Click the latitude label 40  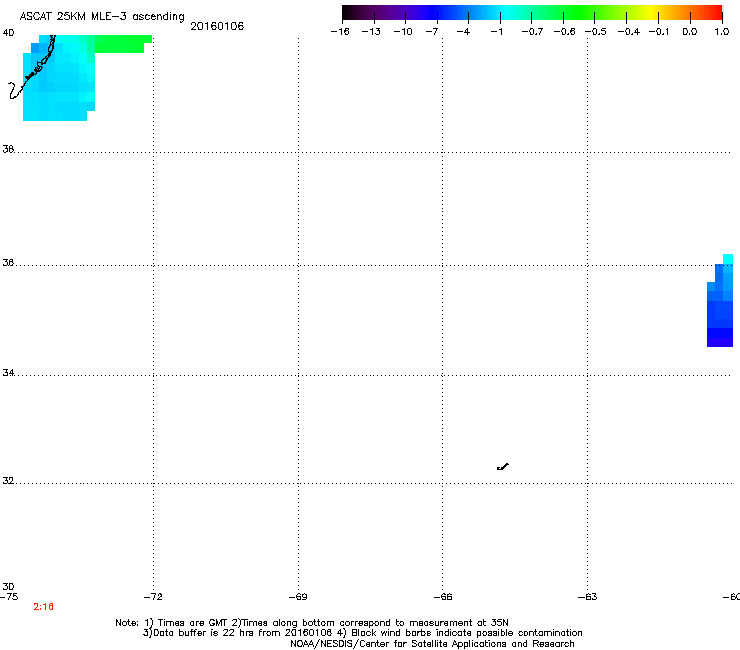click(8, 33)
